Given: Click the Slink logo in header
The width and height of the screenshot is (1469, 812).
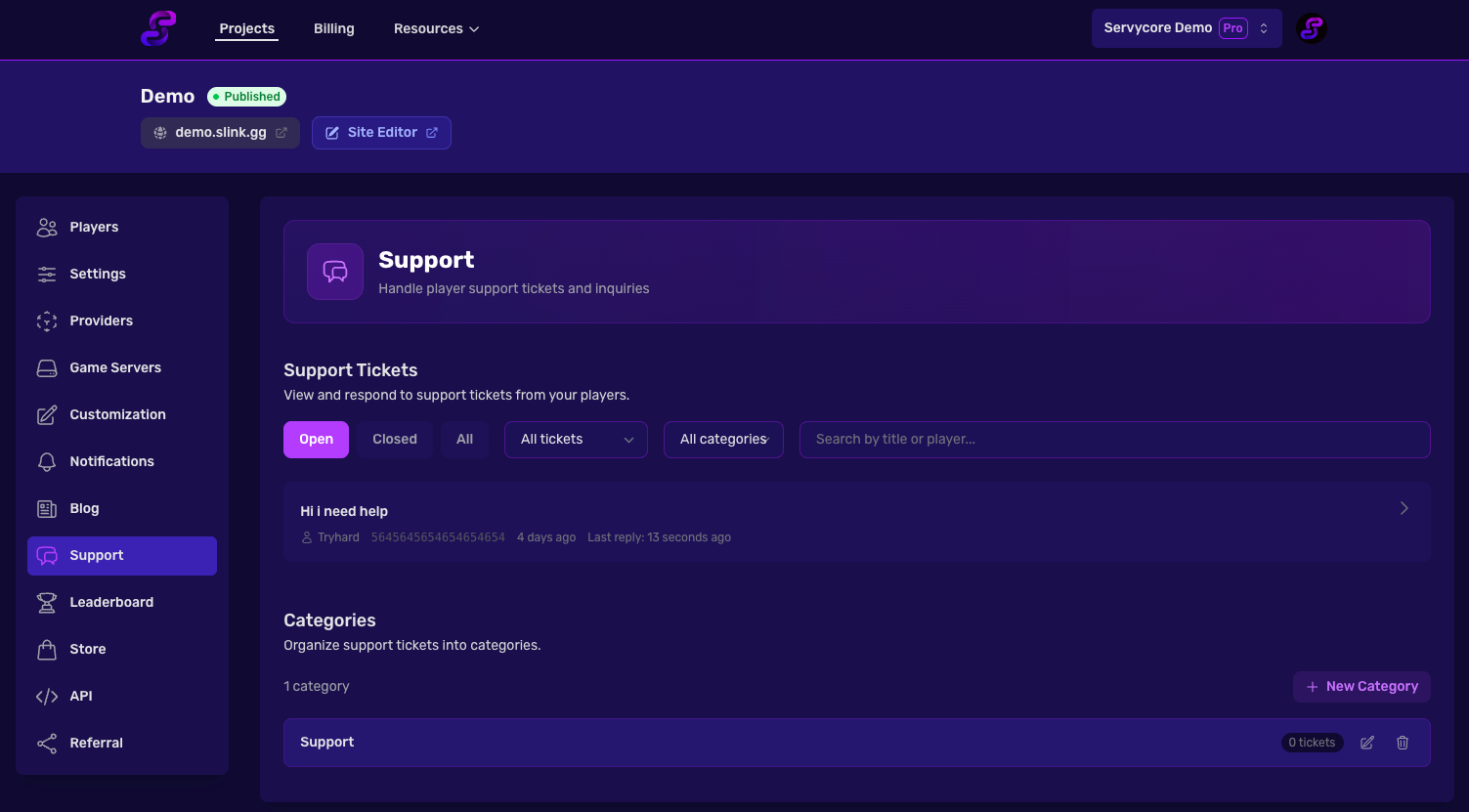Looking at the screenshot, I should click(158, 28).
